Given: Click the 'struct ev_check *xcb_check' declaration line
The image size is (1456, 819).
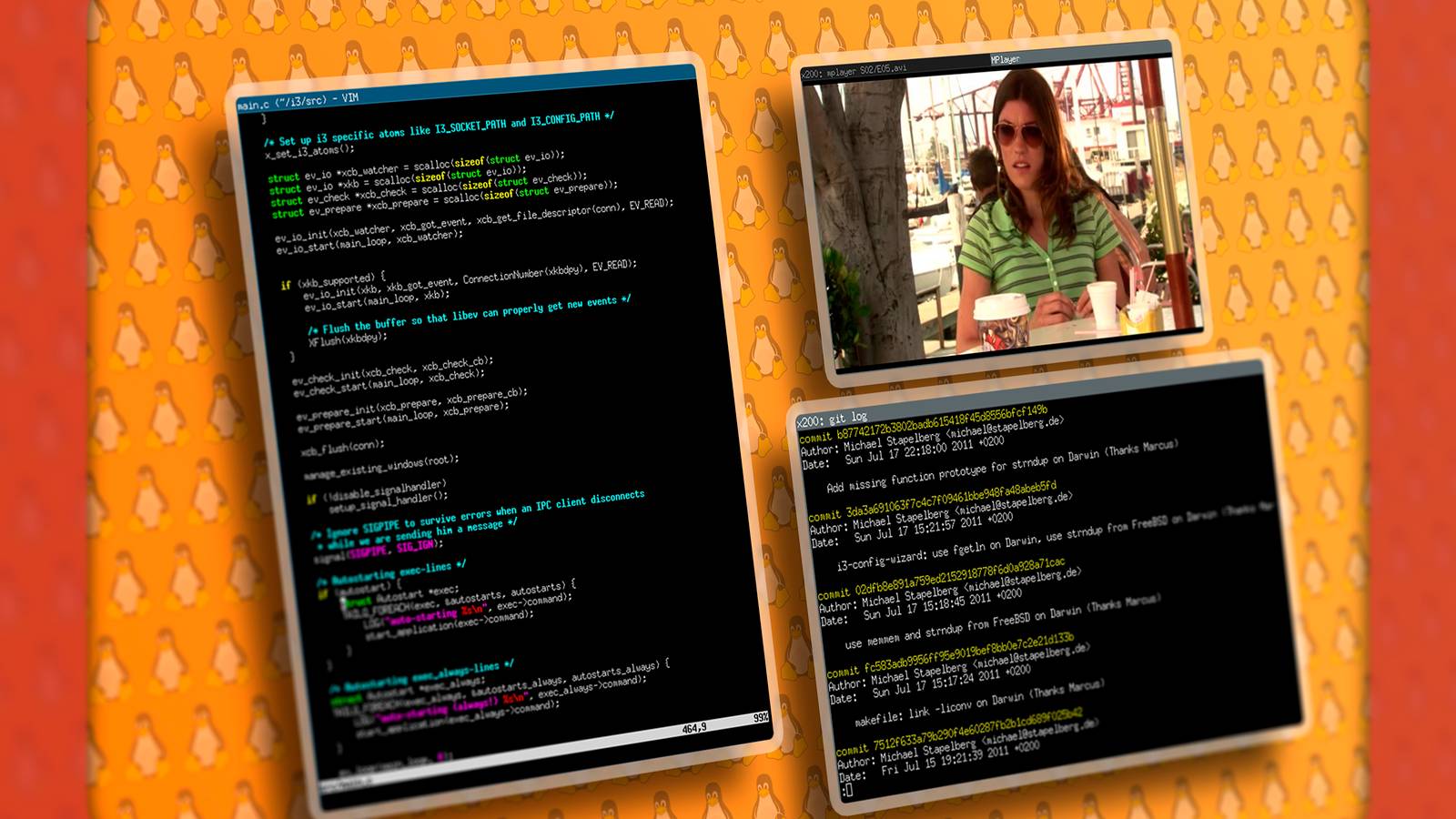Looking at the screenshot, I should point(429,188).
